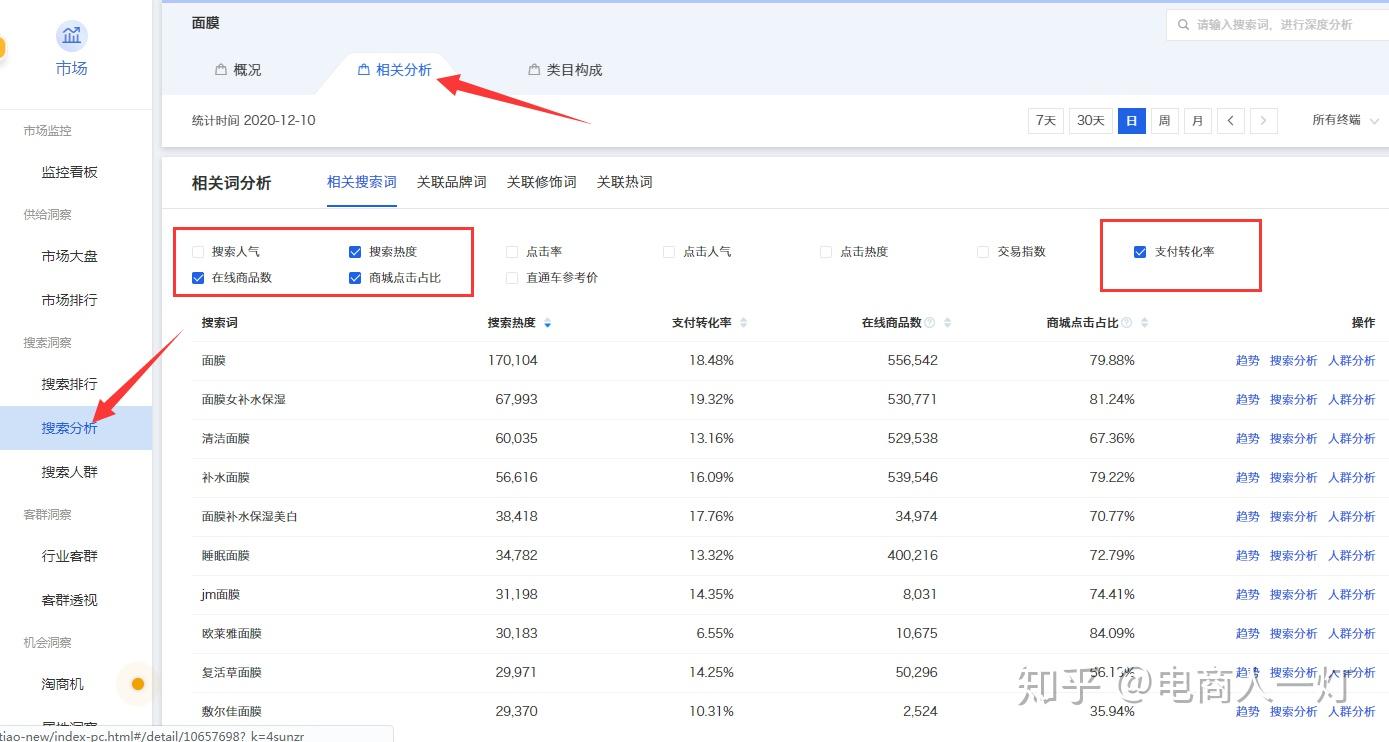Image resolution: width=1389 pixels, height=742 pixels.
Task: Choose the 30天 time range
Action: point(1091,121)
